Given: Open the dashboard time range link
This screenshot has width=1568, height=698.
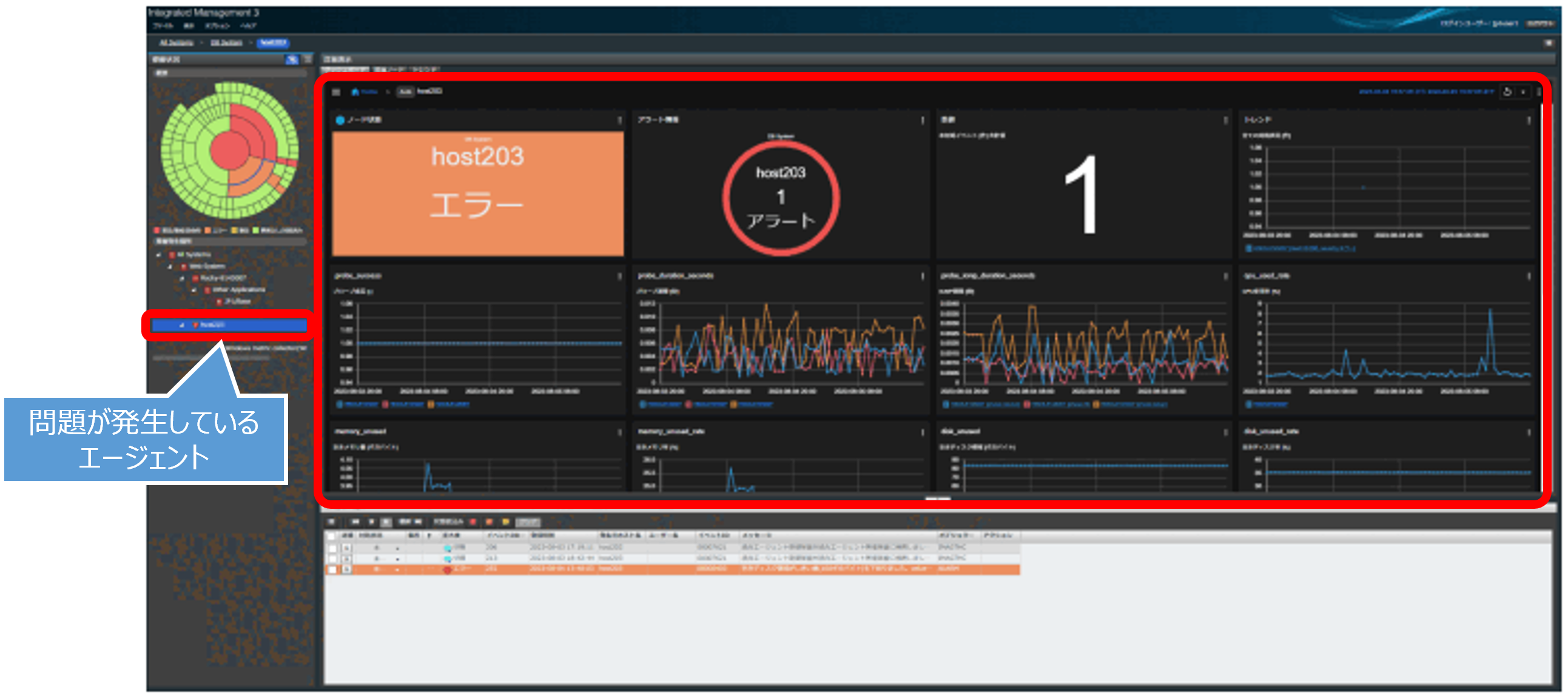Looking at the screenshot, I should point(1426,92).
